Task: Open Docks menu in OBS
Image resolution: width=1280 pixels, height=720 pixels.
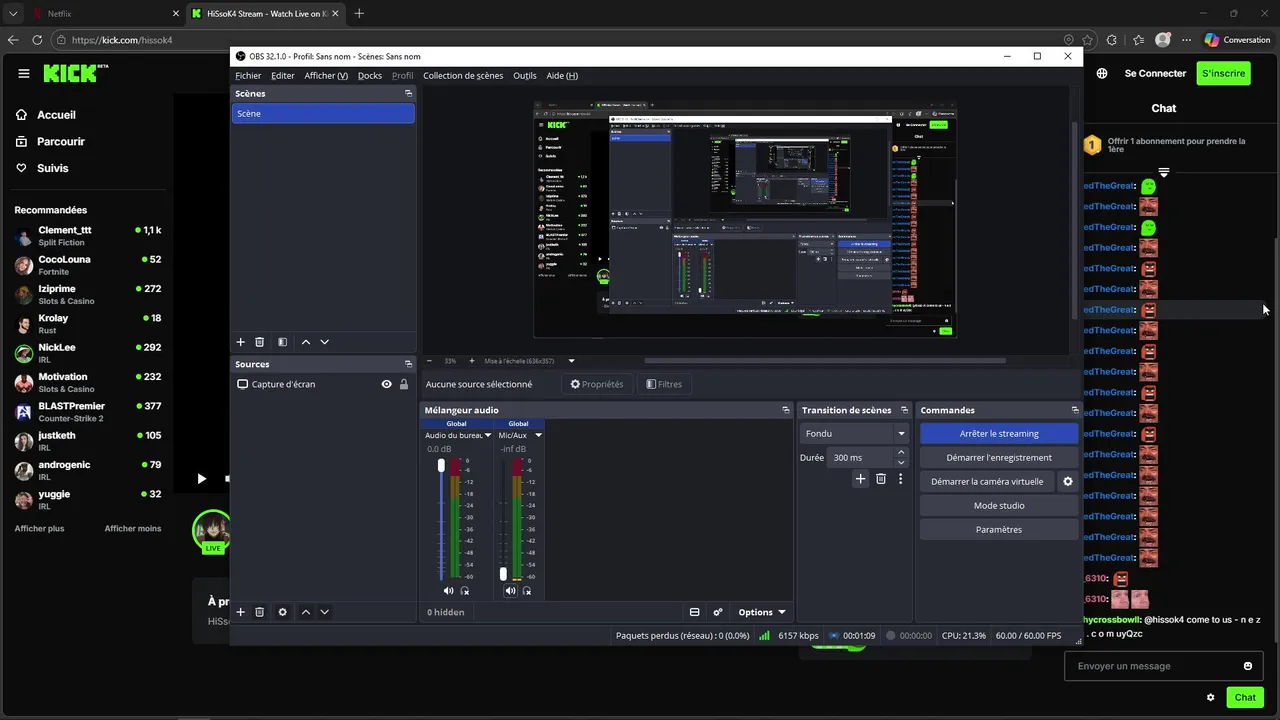Action: point(370,76)
